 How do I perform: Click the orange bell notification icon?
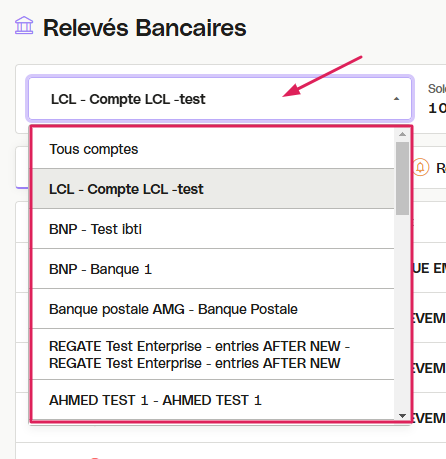(421, 167)
